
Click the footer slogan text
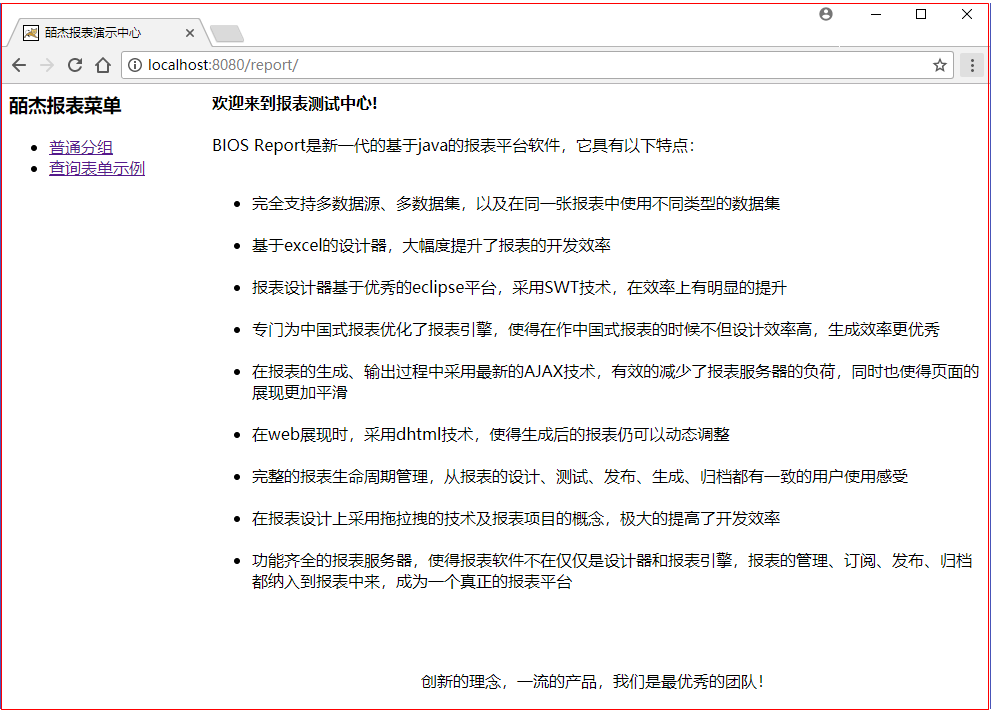(593, 681)
